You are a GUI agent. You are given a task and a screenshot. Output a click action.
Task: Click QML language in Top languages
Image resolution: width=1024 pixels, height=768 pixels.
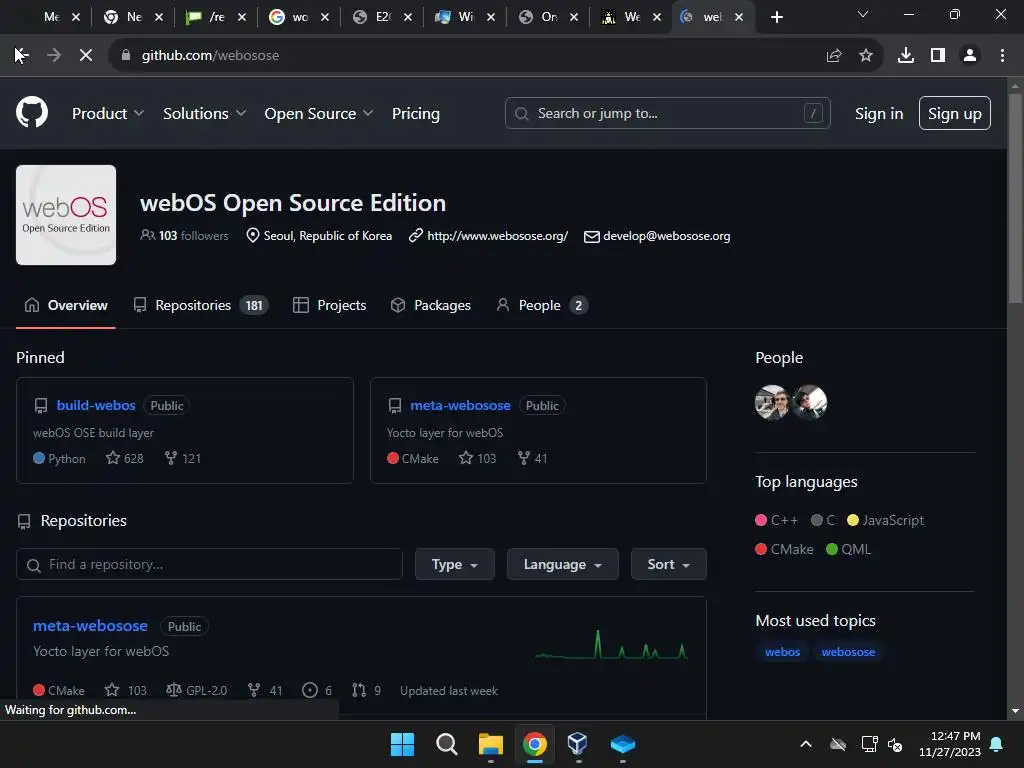pos(849,549)
